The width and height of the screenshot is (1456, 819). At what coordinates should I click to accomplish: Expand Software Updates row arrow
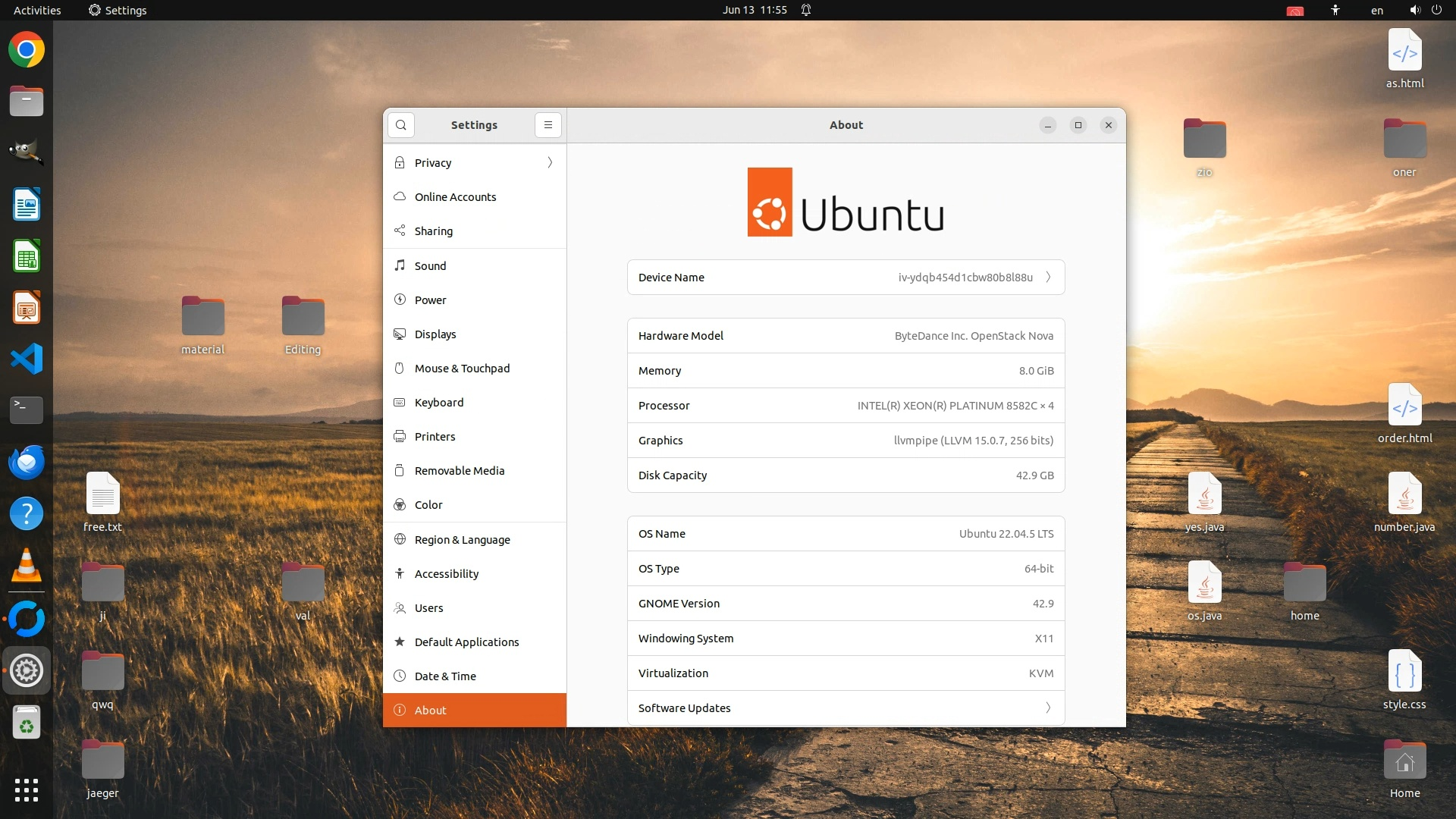coord(1048,708)
